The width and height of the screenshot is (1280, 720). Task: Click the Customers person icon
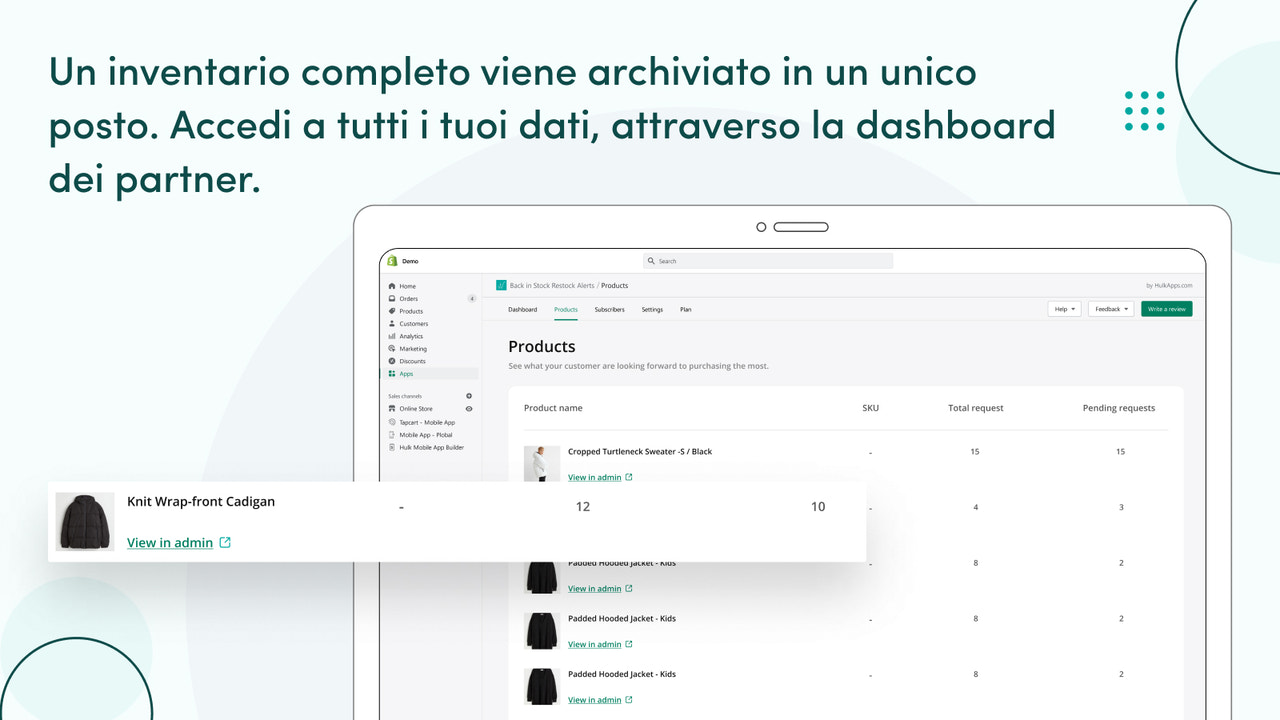392,324
